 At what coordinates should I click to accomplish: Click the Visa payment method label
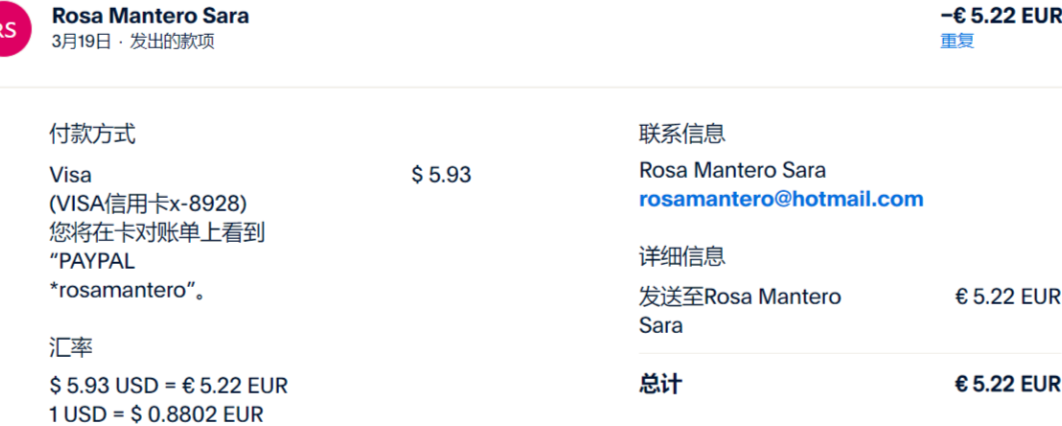pos(70,176)
